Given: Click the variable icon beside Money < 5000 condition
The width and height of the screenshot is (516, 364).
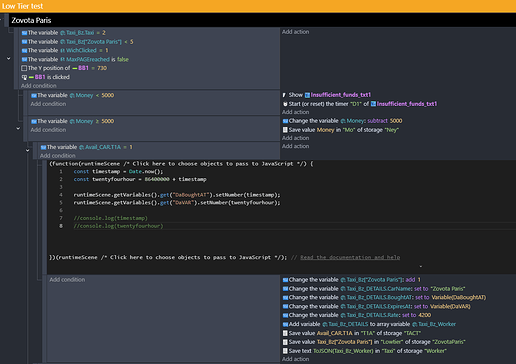Looking at the screenshot, I should point(34,96).
